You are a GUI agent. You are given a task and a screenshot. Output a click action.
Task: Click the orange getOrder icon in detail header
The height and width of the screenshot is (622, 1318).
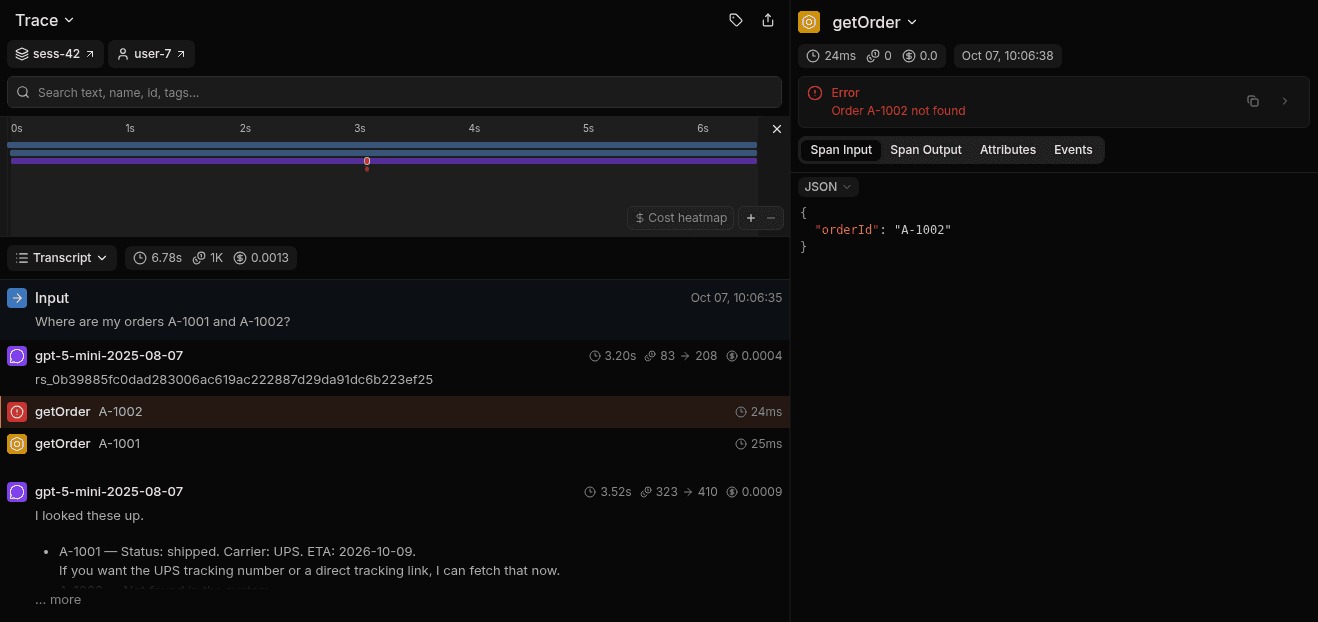809,22
